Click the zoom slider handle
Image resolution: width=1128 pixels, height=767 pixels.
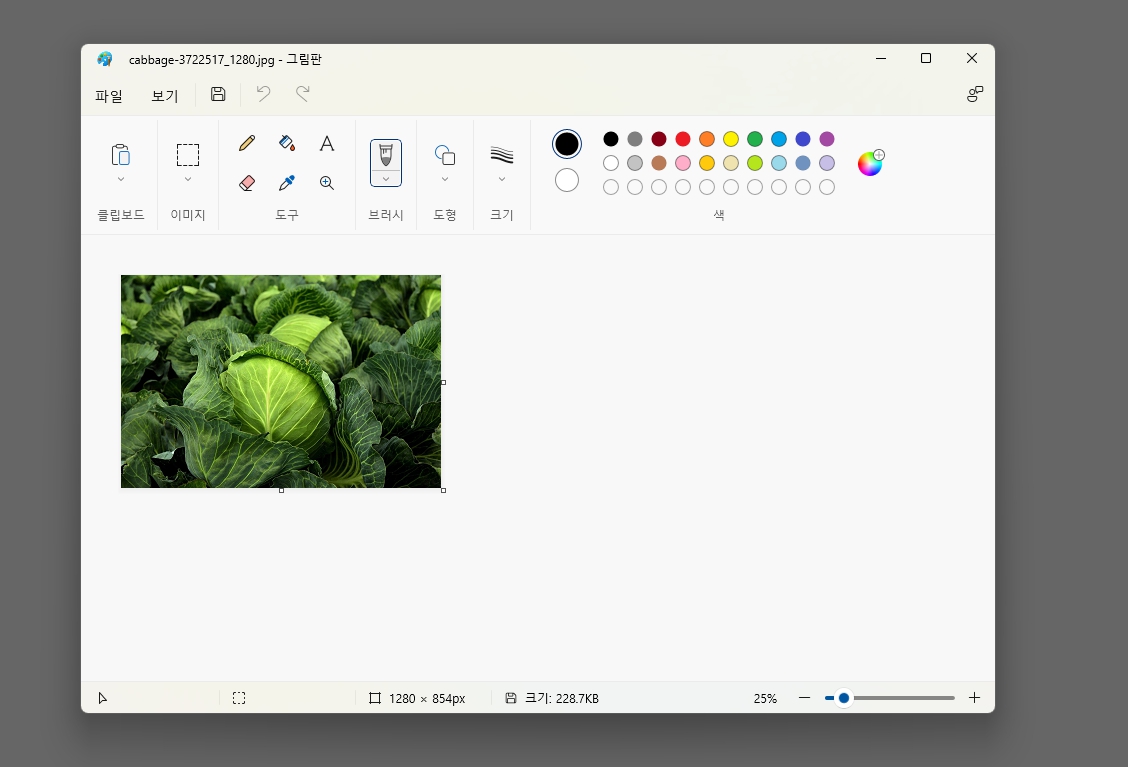coord(844,698)
